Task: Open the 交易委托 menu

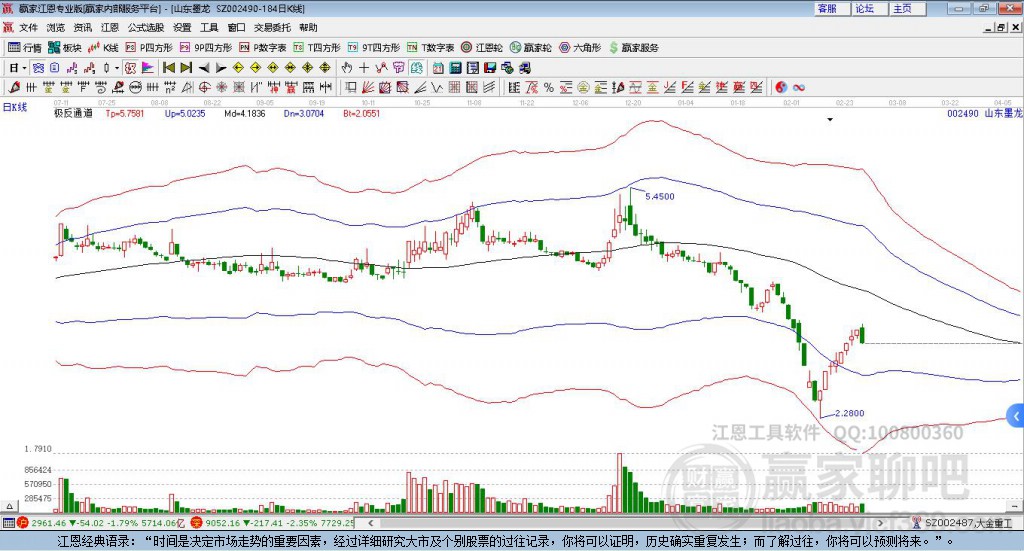Action: click(x=272, y=27)
